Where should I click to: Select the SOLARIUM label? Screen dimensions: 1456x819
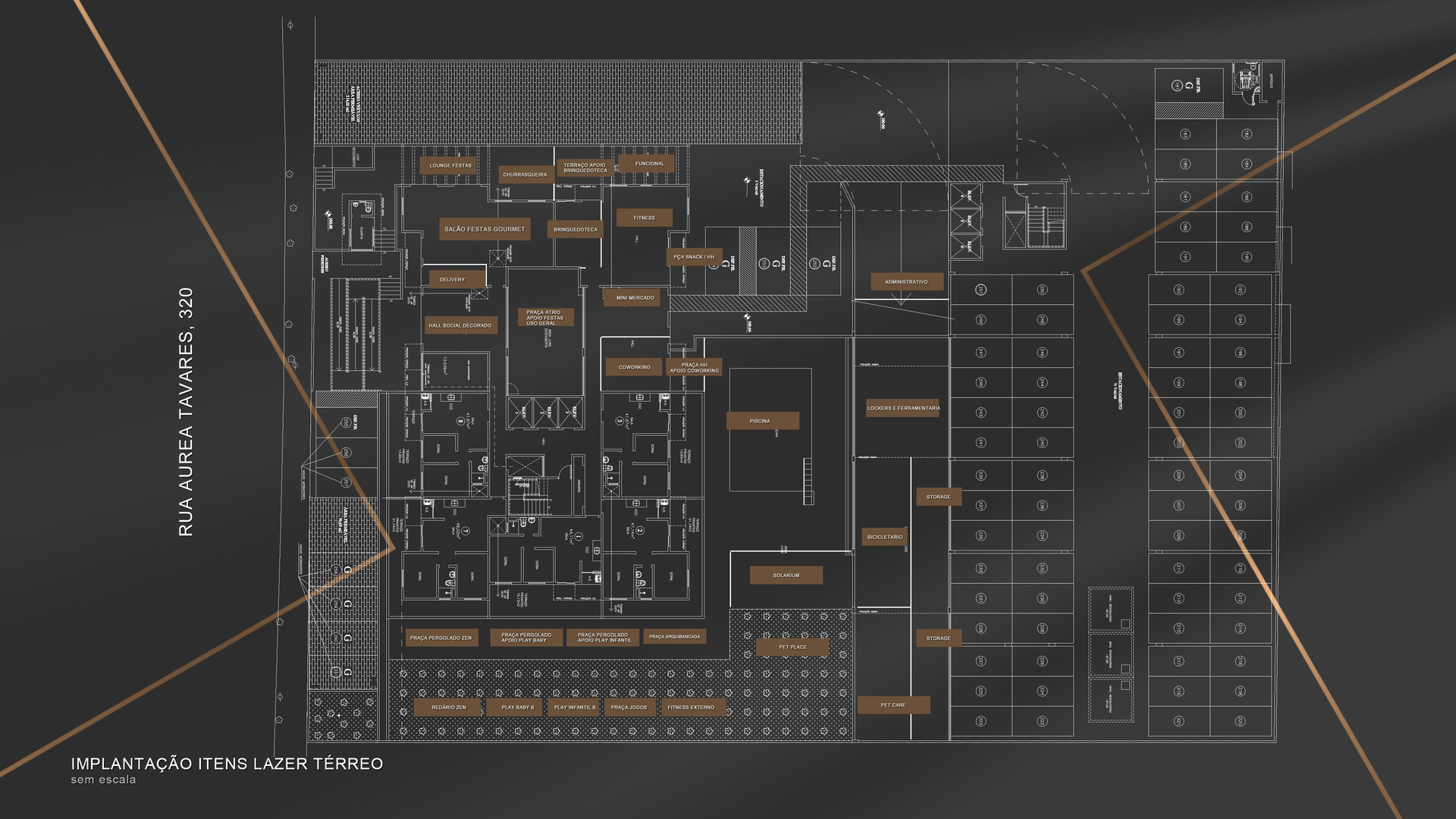point(786,576)
